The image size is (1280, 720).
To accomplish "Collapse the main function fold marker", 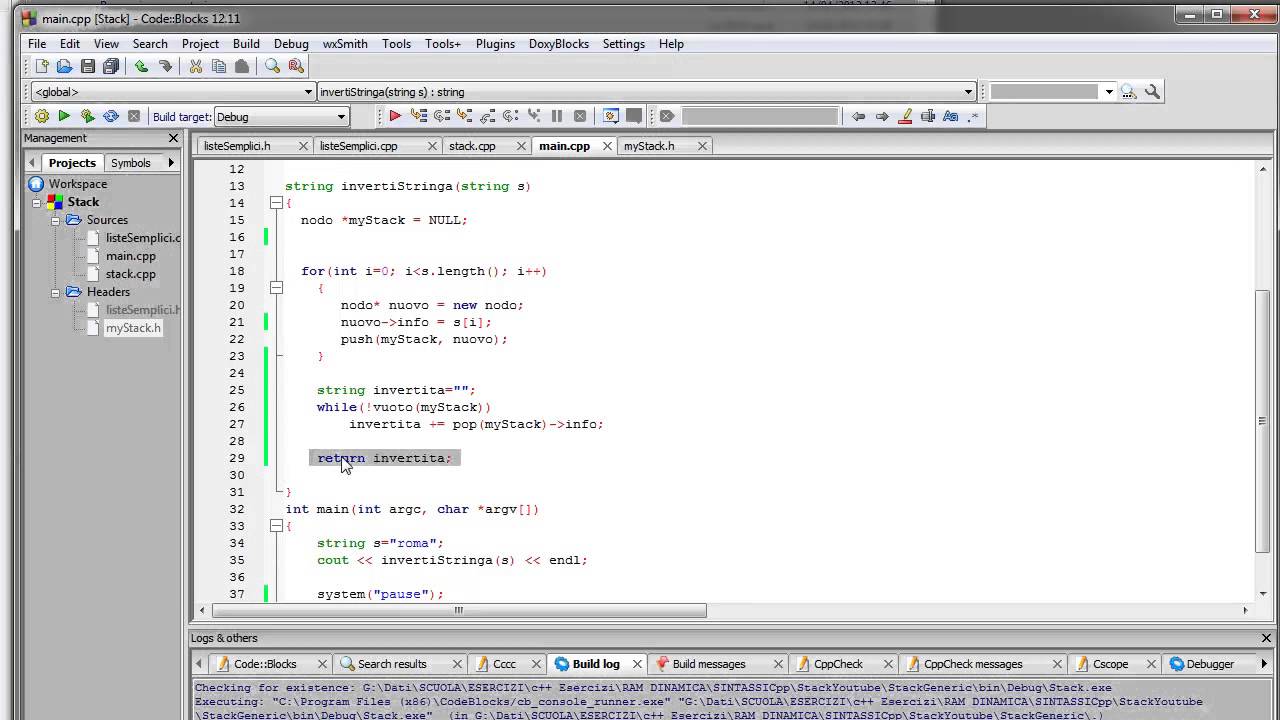I will [x=276, y=526].
